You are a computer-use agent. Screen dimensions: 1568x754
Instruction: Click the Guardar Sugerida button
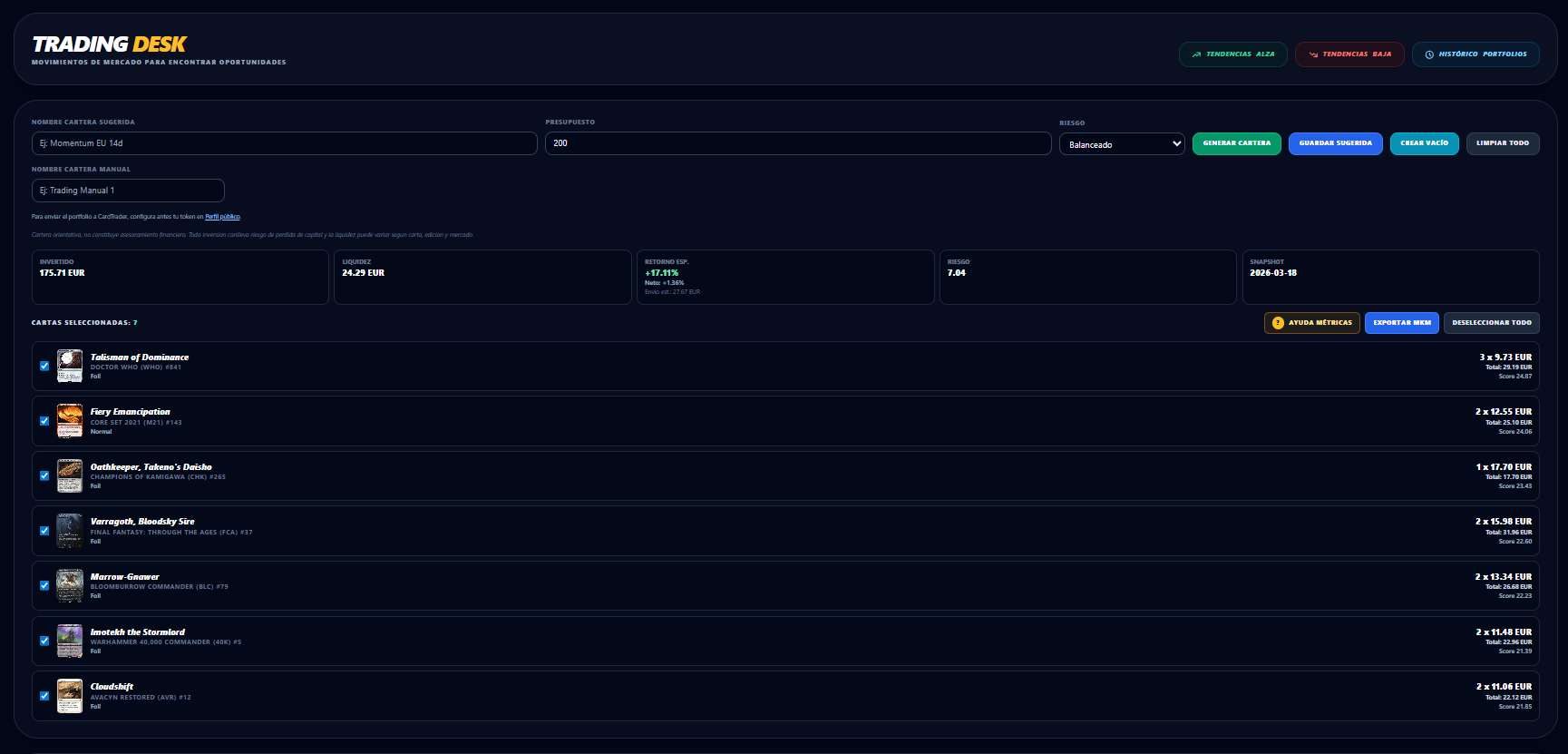[1335, 143]
